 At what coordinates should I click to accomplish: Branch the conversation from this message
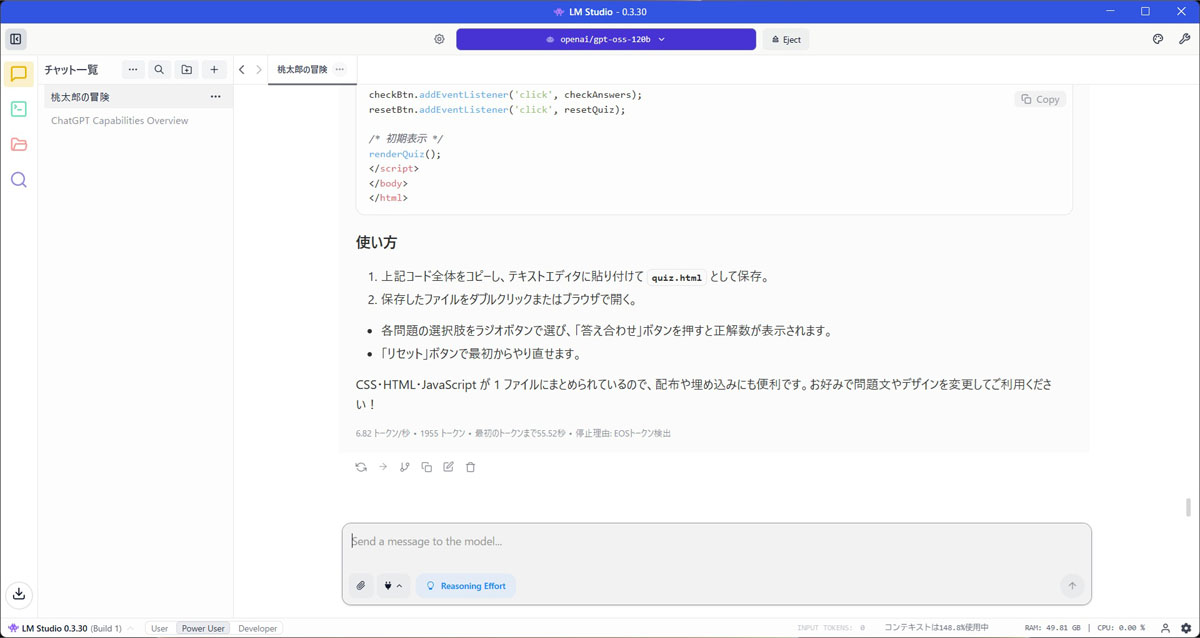click(405, 467)
